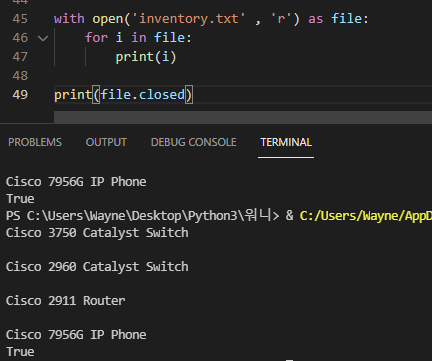Screen dimensions: 432x361
Task: Click the last 'Cisco 7956G IP Phone' line
Action: tap(76, 335)
